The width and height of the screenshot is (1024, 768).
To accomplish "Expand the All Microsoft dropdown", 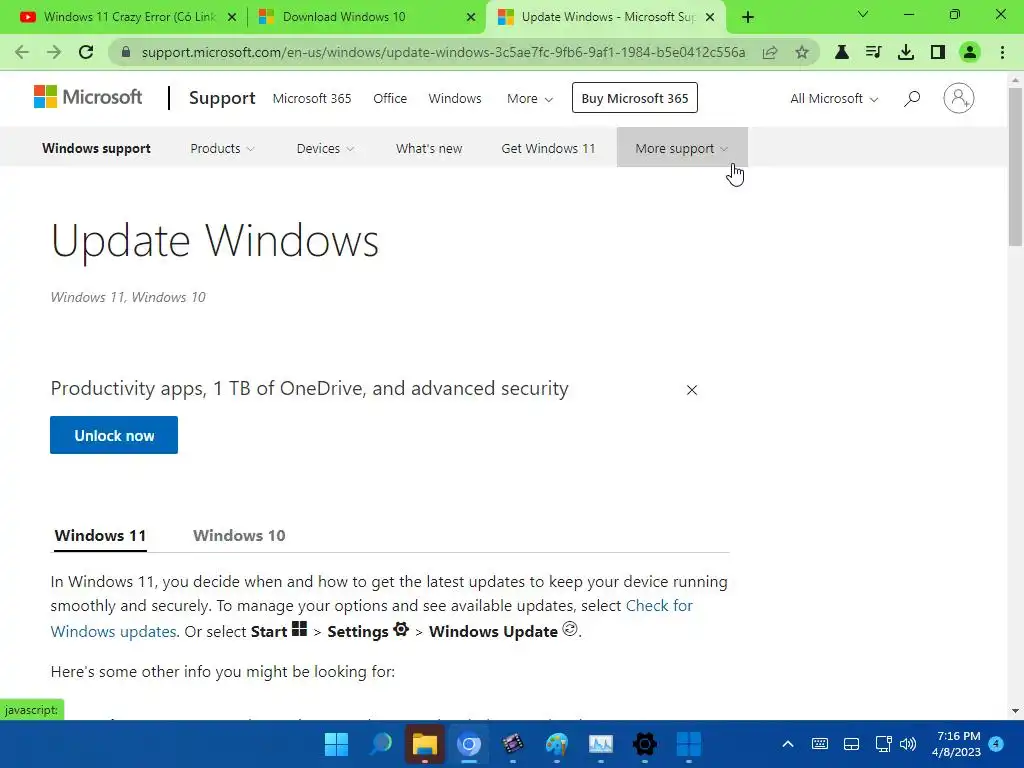I will [x=834, y=99].
